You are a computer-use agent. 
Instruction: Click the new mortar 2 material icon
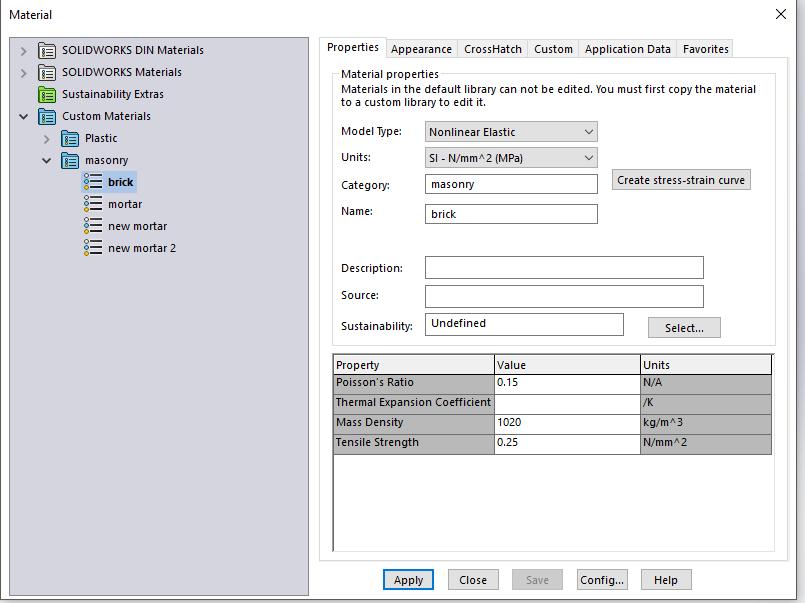point(93,248)
